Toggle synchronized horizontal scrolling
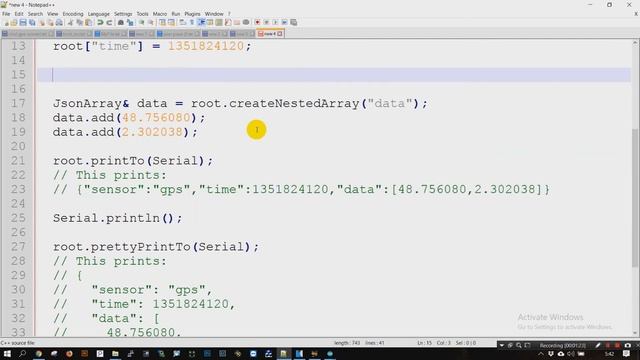Screen dimensions: 640x360 171,22
